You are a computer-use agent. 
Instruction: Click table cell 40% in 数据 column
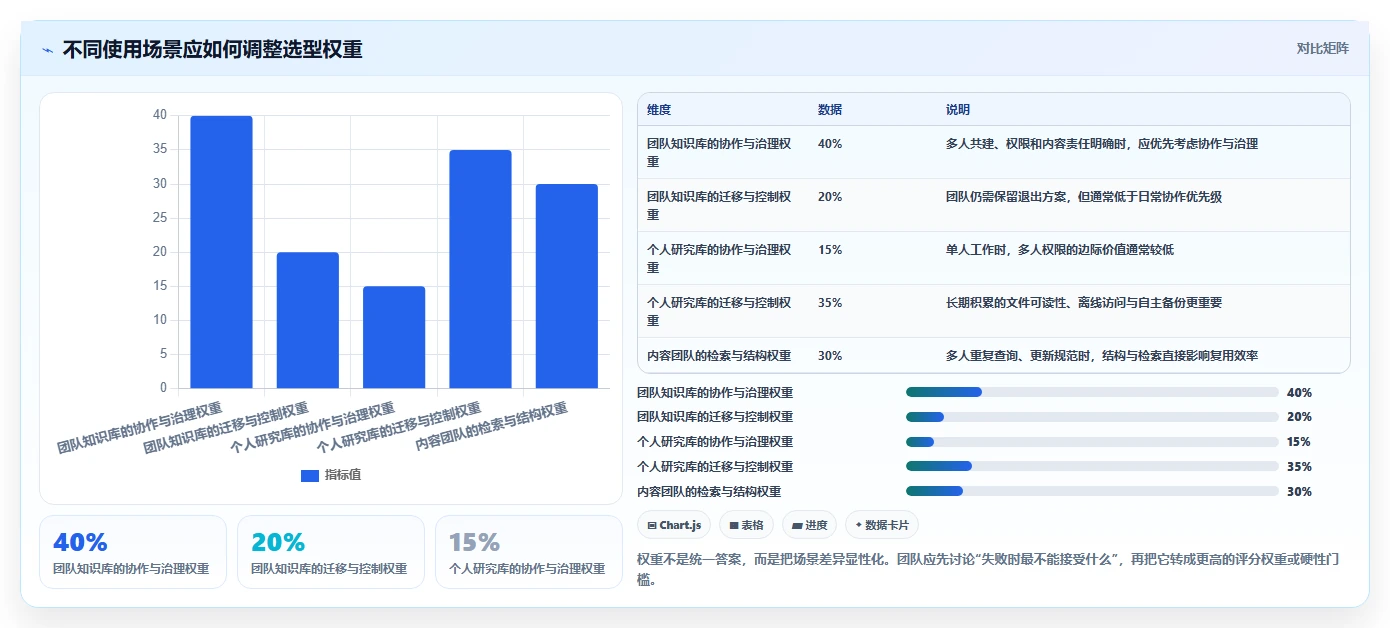point(830,144)
